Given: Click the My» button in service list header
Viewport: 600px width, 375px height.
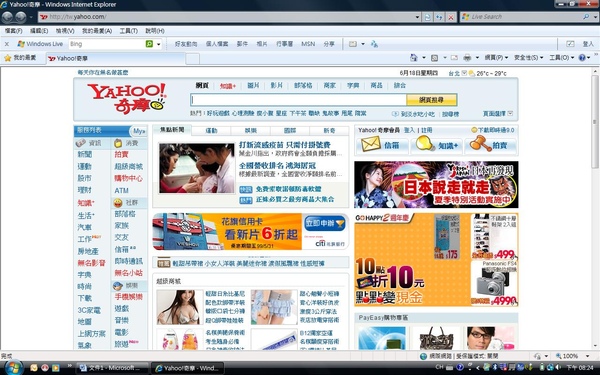Looking at the screenshot, I should [139, 131].
